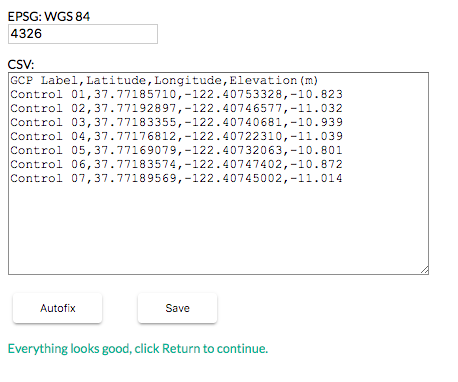Place cursor on the Control 04 row
The image size is (458, 382).
tap(176, 136)
